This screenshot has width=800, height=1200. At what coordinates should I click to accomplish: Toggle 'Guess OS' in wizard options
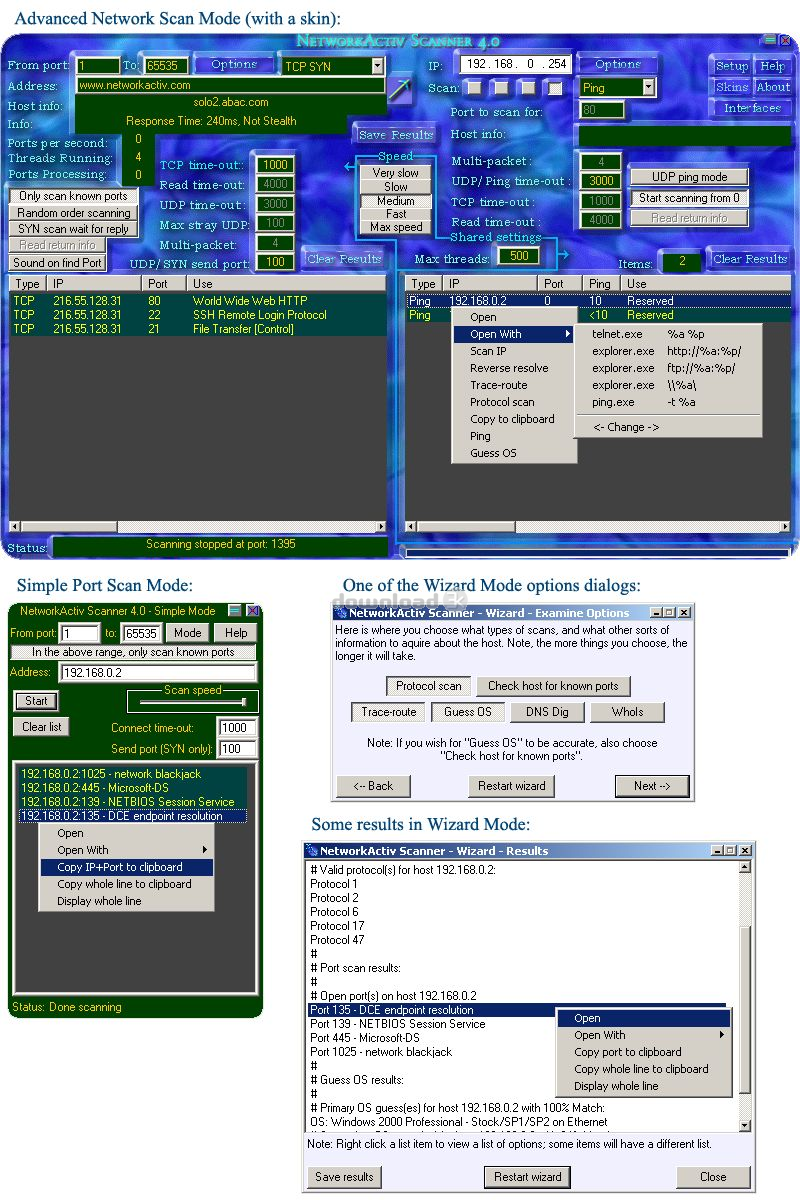point(467,713)
